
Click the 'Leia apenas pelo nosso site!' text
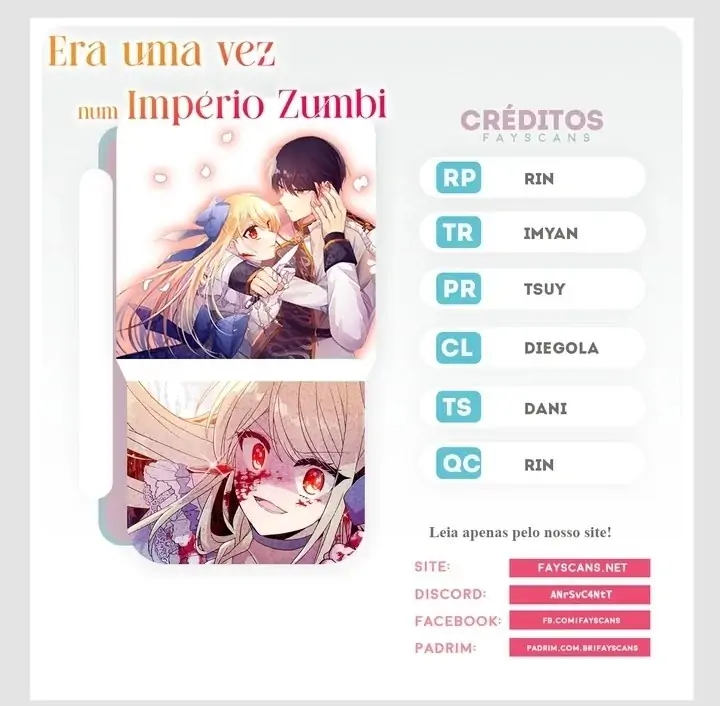pyautogui.click(x=520, y=532)
